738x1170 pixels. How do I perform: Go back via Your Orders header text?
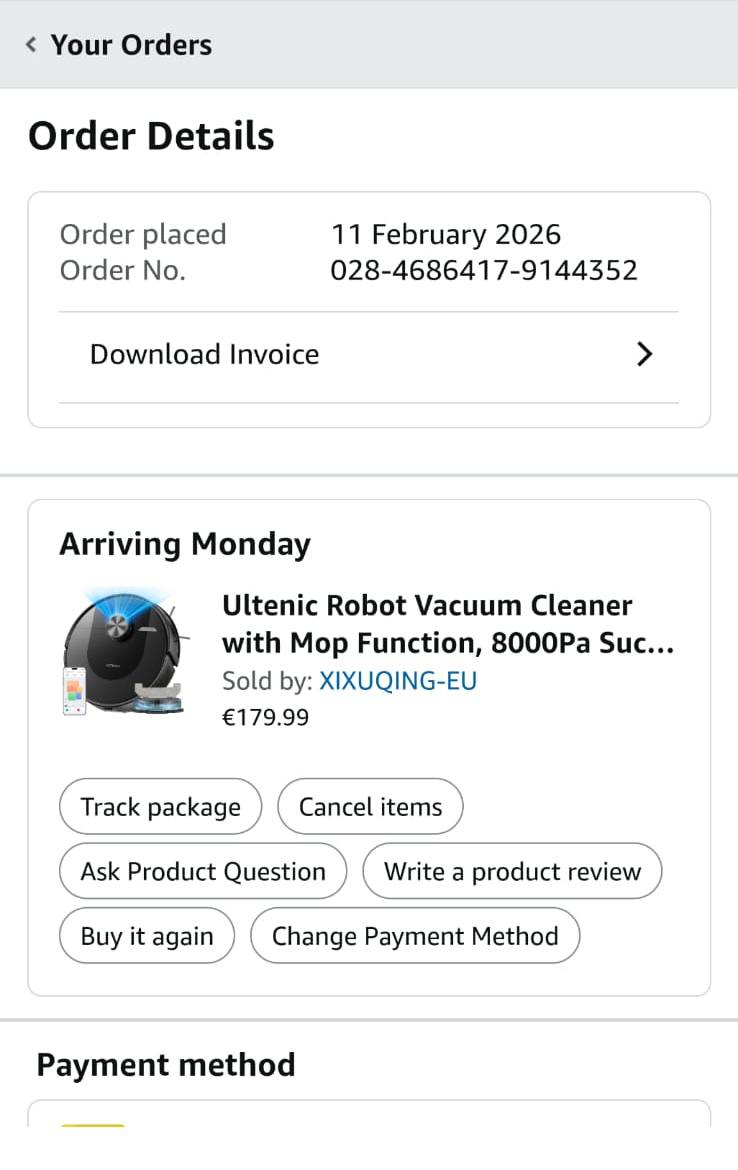[x=131, y=45]
